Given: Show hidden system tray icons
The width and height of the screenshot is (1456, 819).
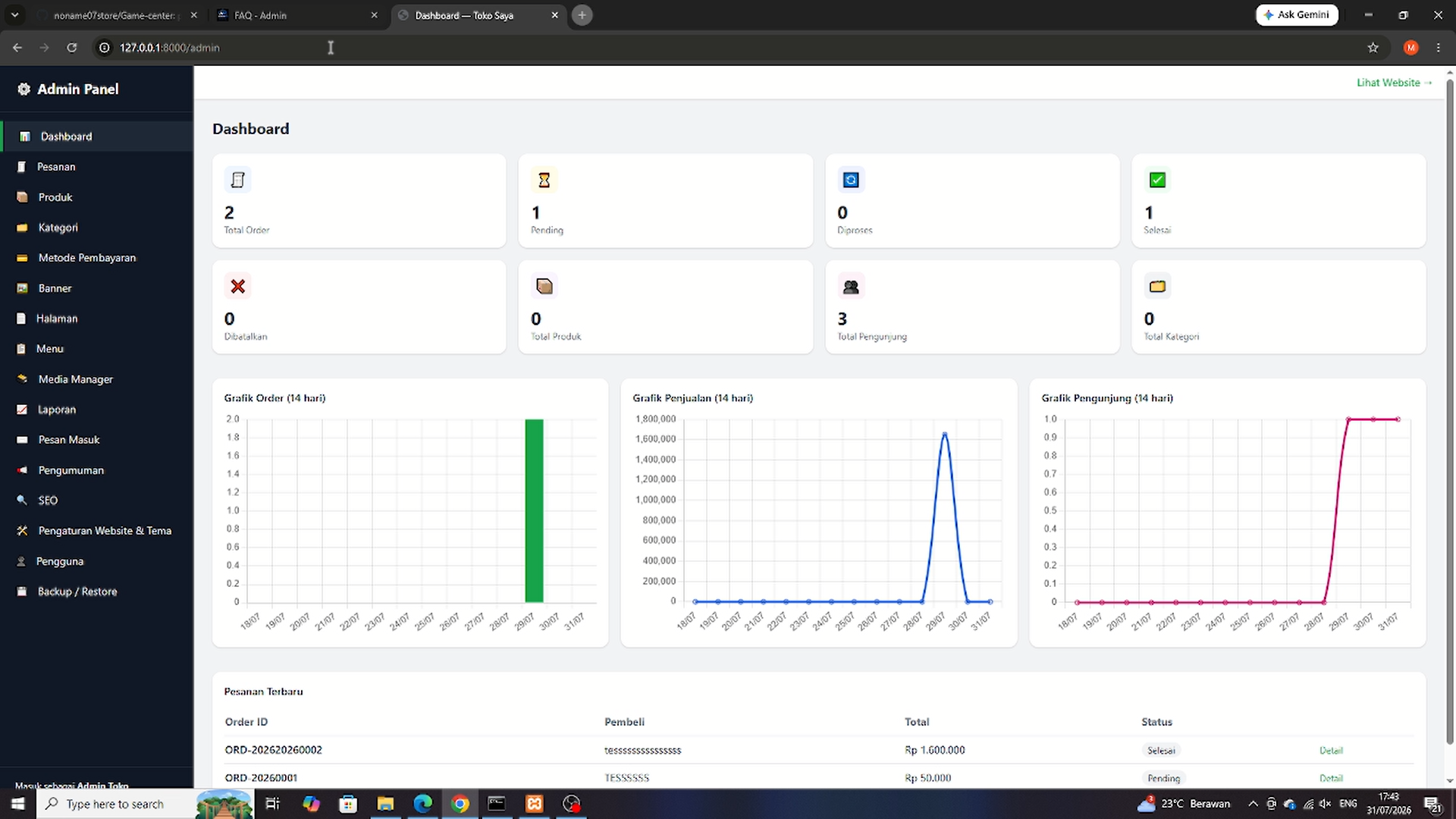Looking at the screenshot, I should (1253, 804).
